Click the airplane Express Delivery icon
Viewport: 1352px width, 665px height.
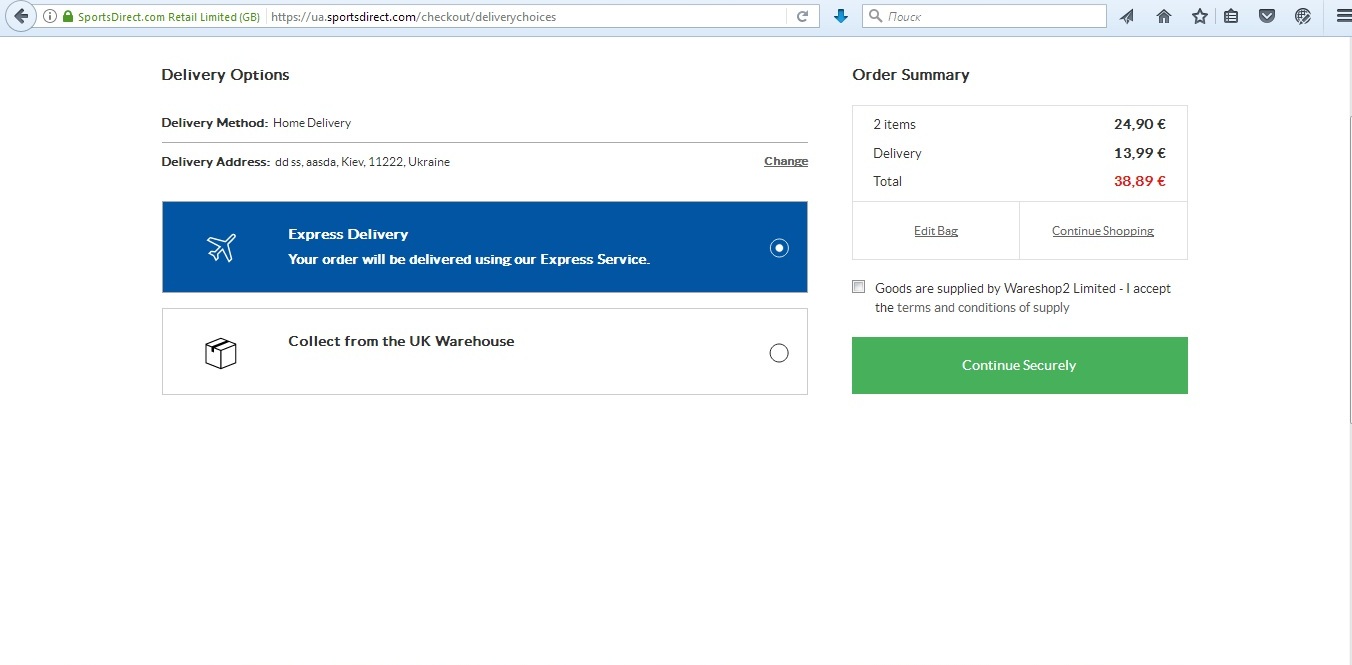click(x=221, y=247)
